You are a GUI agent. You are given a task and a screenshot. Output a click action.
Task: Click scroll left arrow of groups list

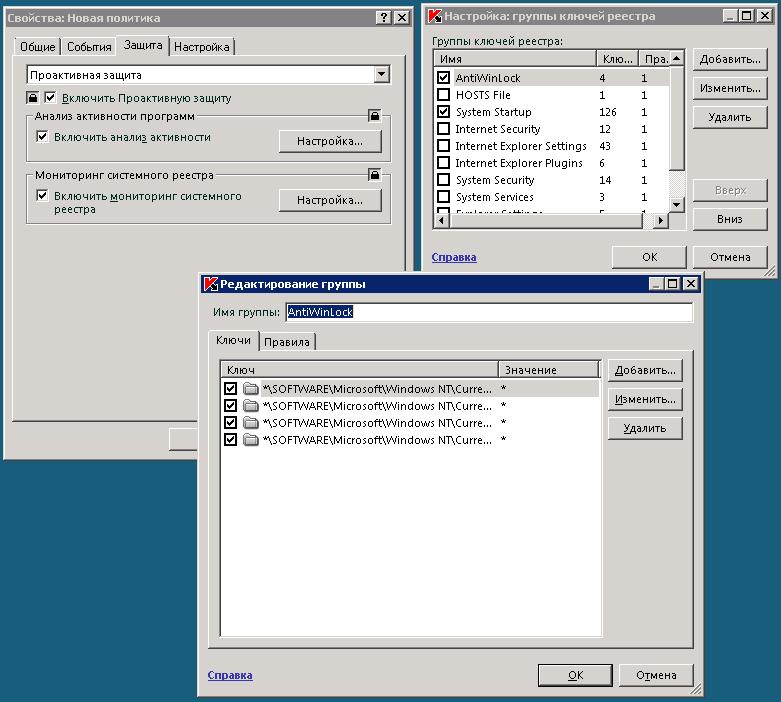pos(441,220)
